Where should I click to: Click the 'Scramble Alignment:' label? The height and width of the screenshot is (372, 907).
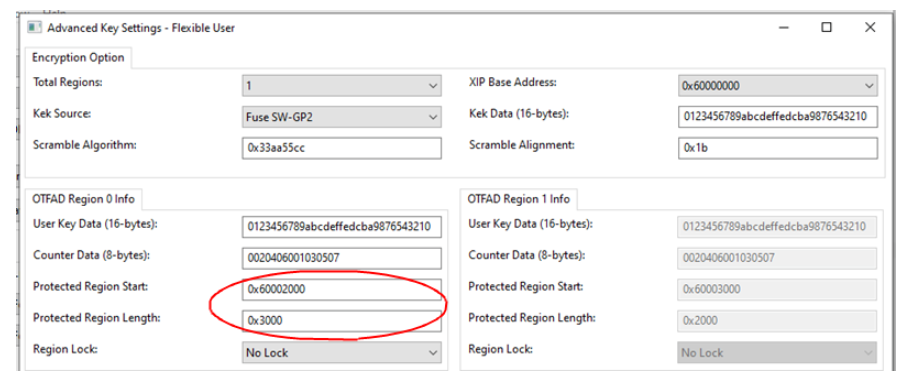522,145
